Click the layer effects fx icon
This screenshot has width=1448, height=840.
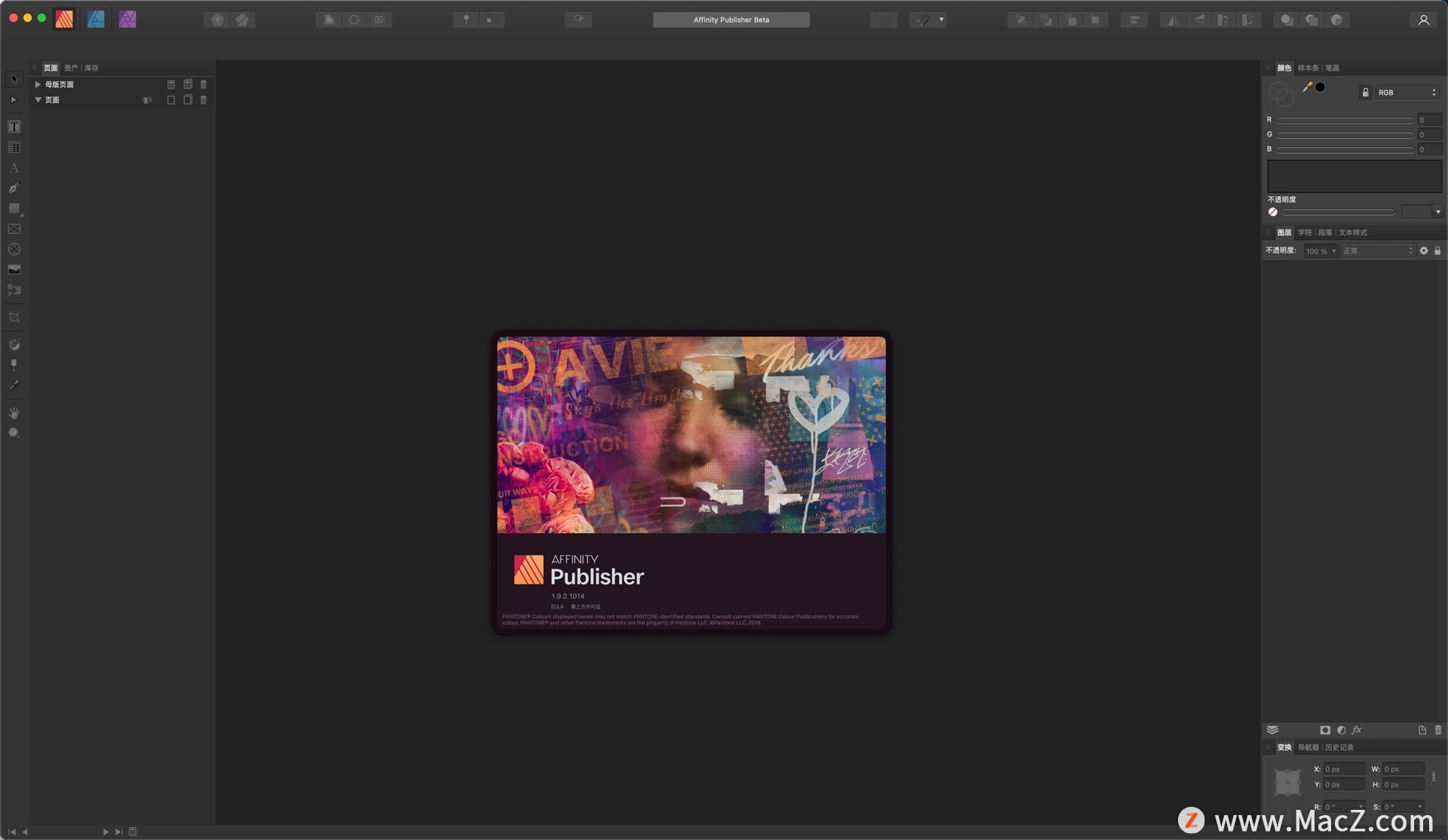(1357, 730)
